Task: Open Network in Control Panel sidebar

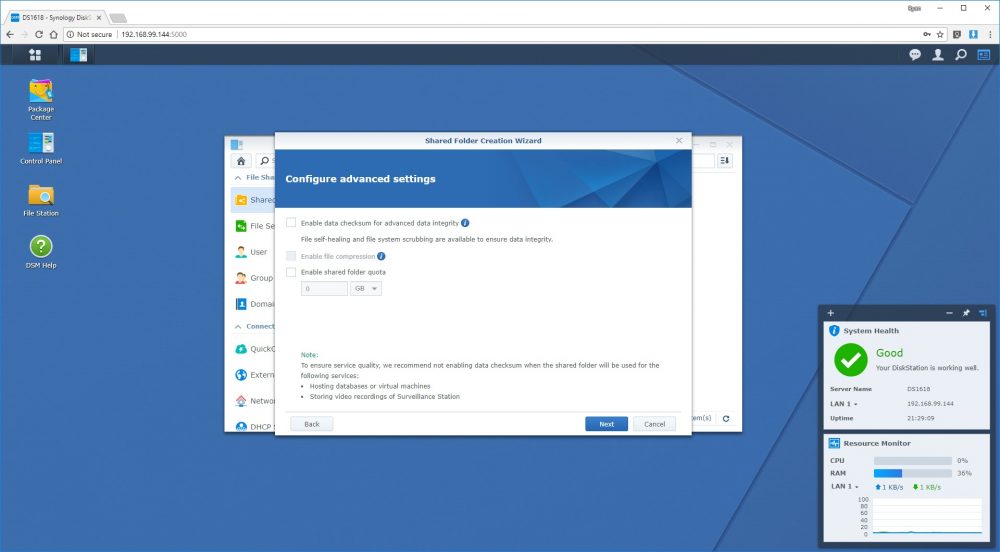Action: [253, 402]
